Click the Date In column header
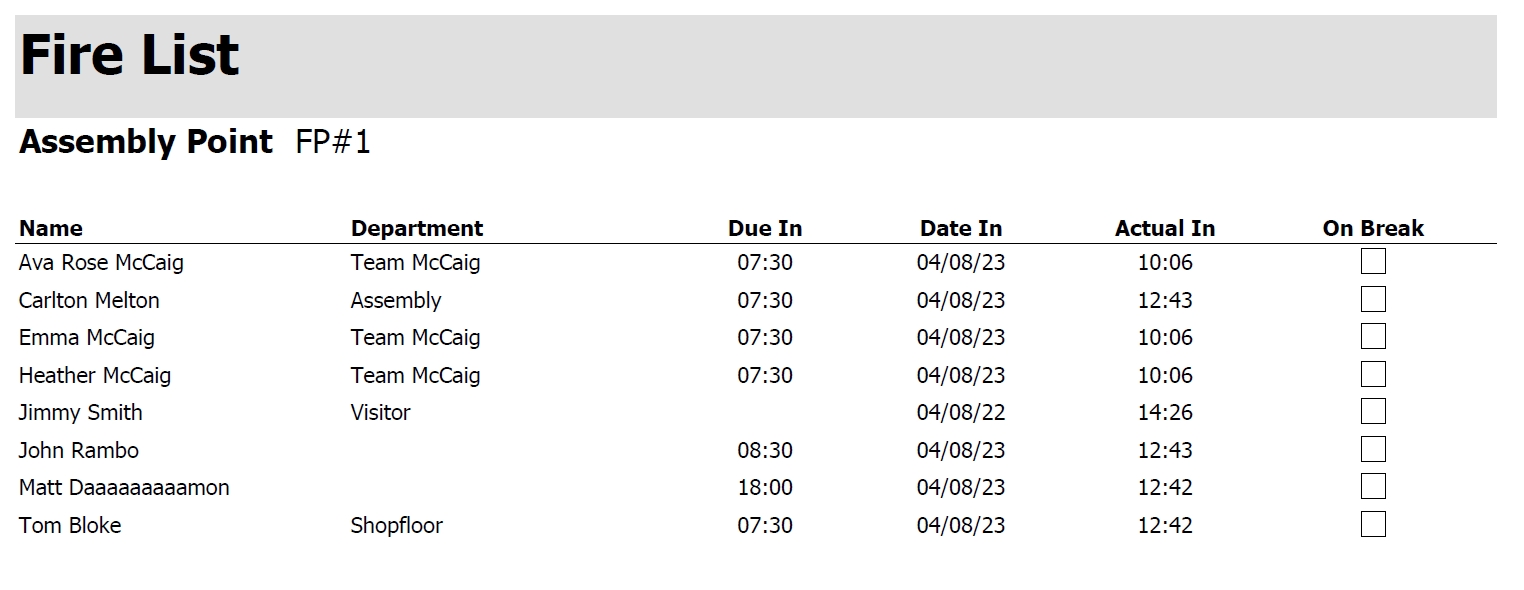 [x=961, y=228]
